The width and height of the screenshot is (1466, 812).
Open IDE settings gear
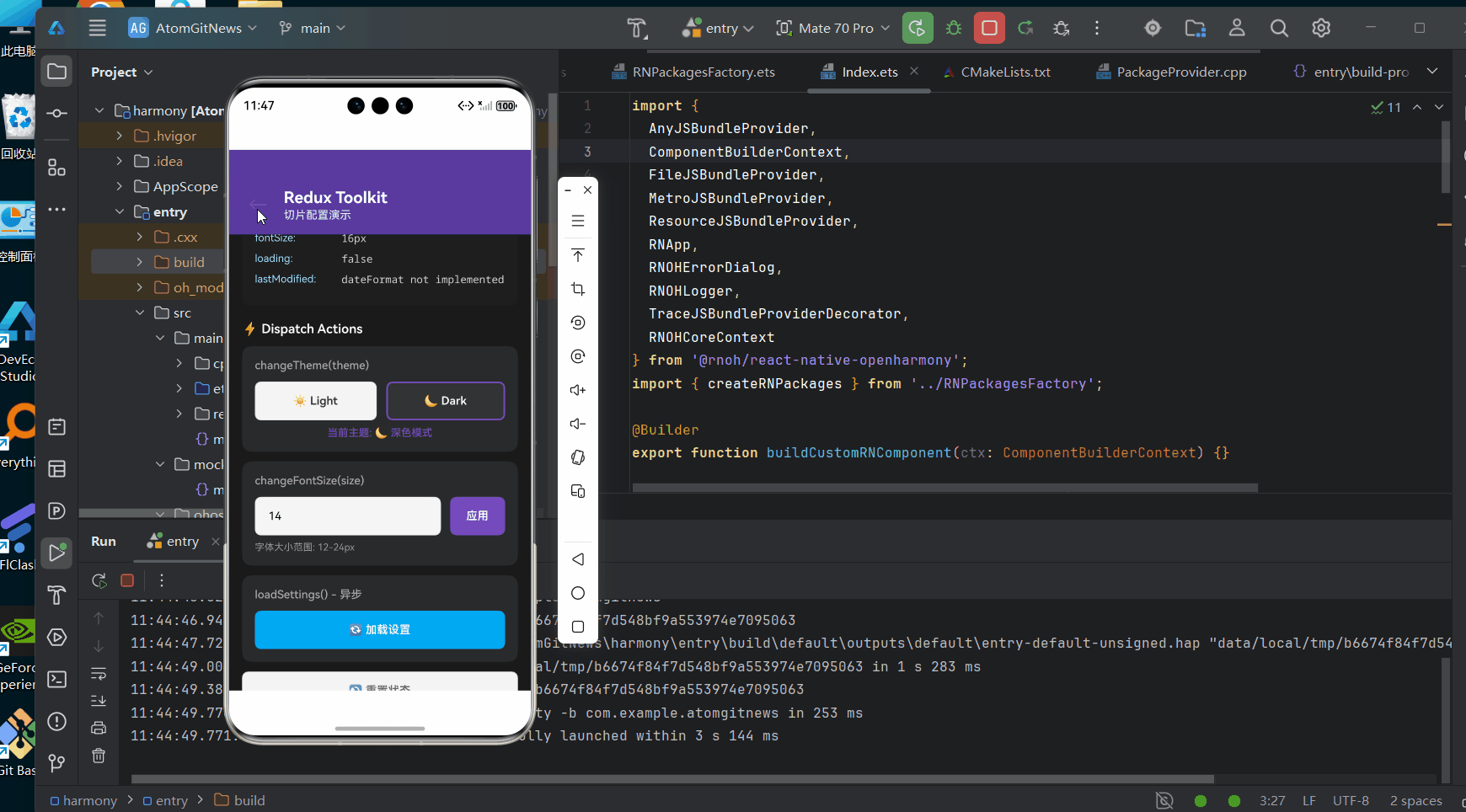coord(1321,28)
